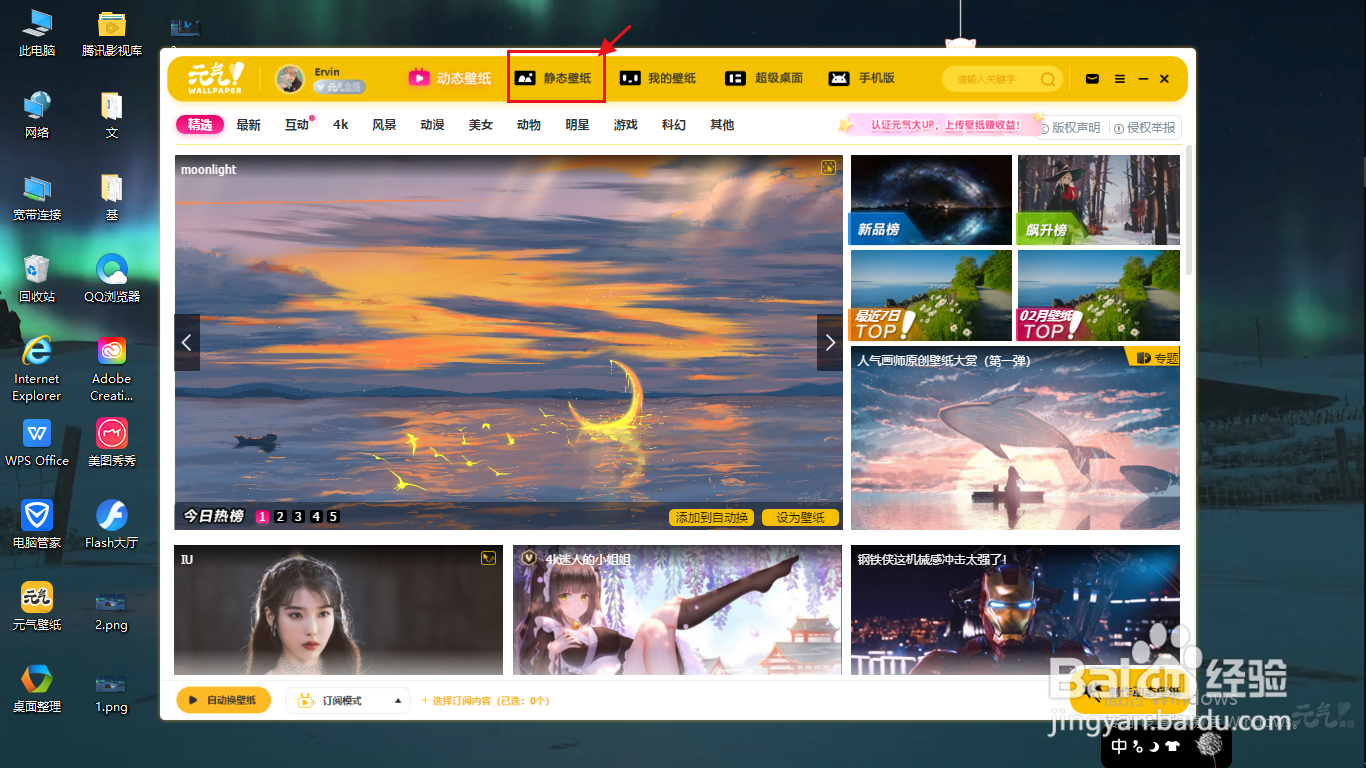
Task: Select the 互动 interactive category
Action: coord(297,125)
